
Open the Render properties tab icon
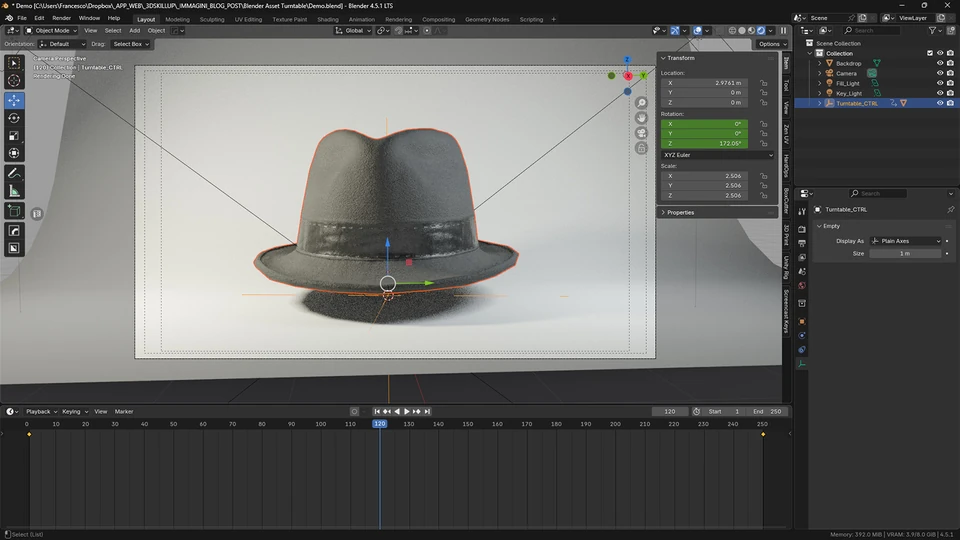801,229
